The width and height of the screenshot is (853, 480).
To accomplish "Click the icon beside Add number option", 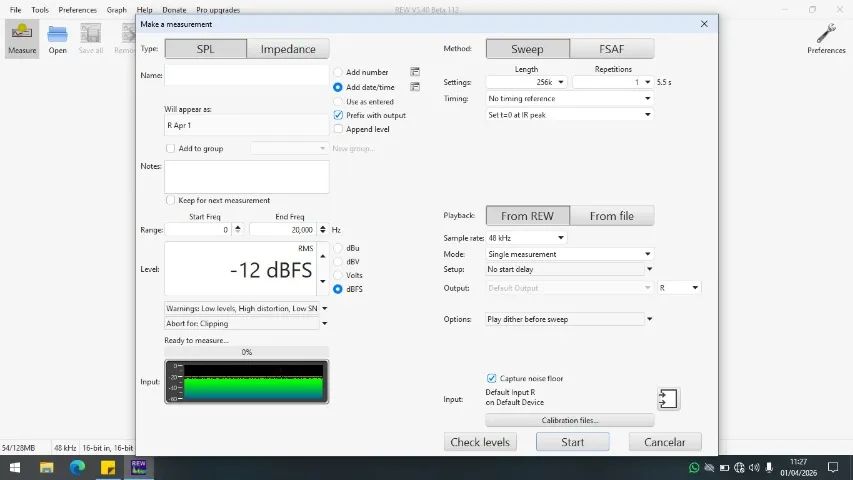I will pos(415,72).
